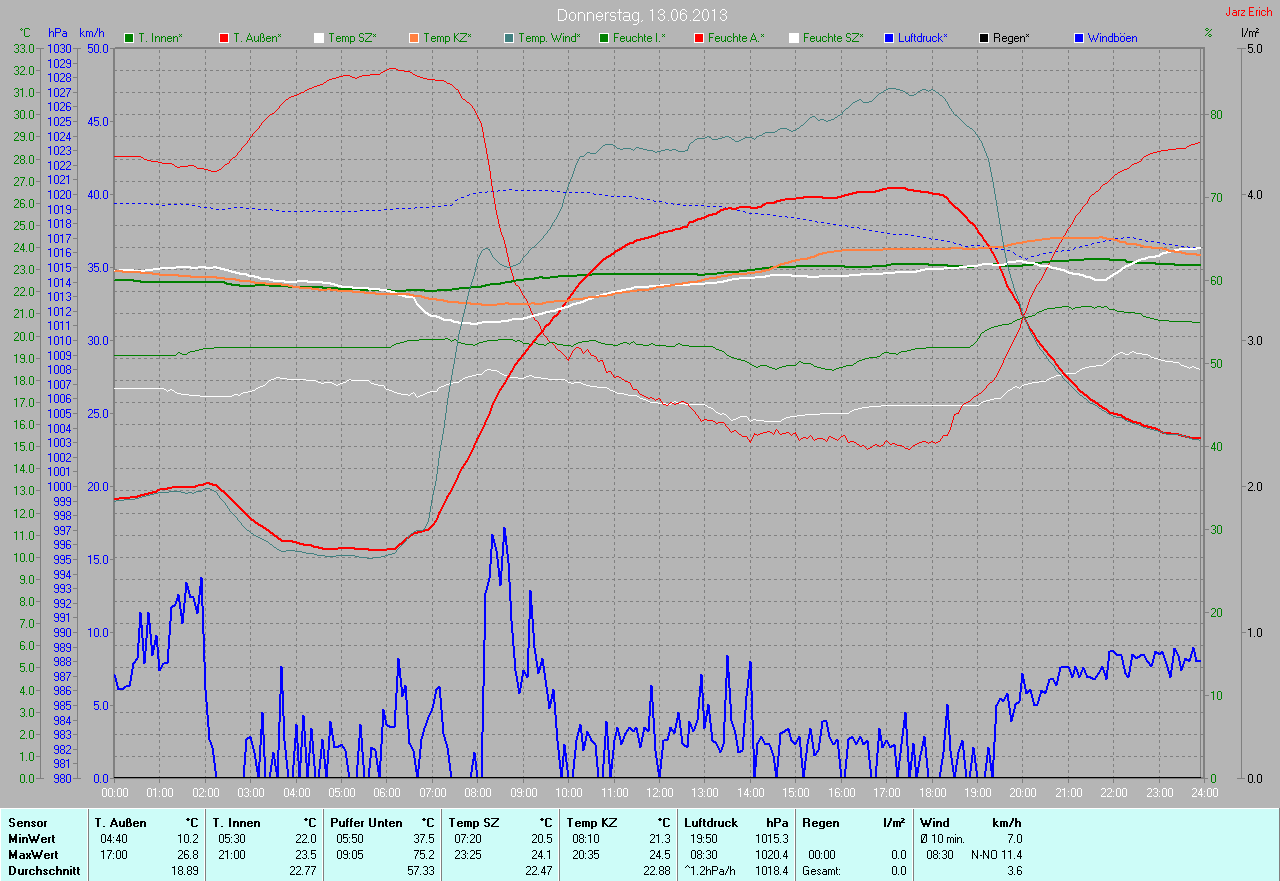Click the wind maximum value 11.4

(x=1012, y=855)
